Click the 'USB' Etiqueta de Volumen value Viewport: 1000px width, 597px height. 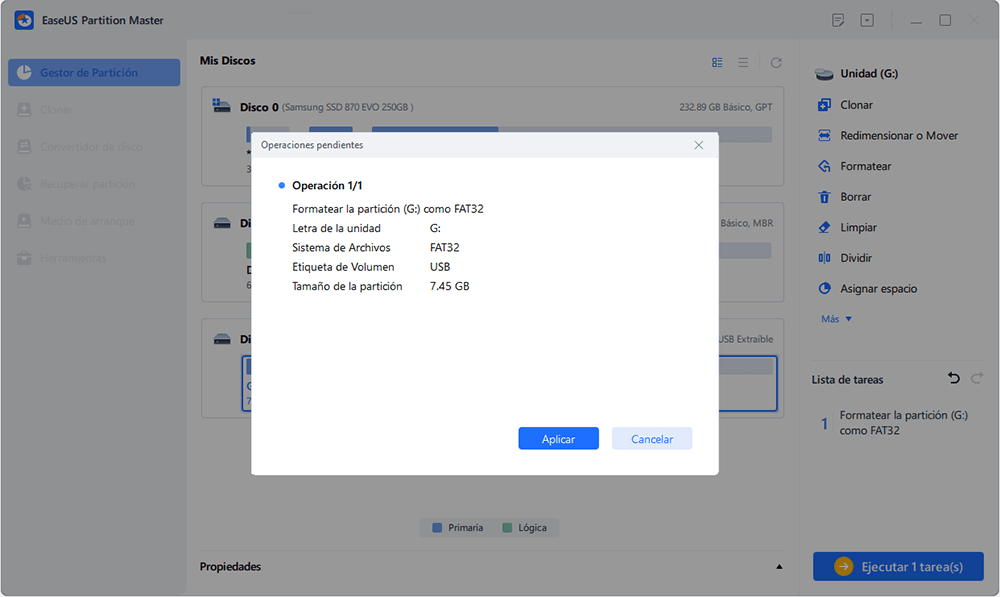pyautogui.click(x=439, y=267)
